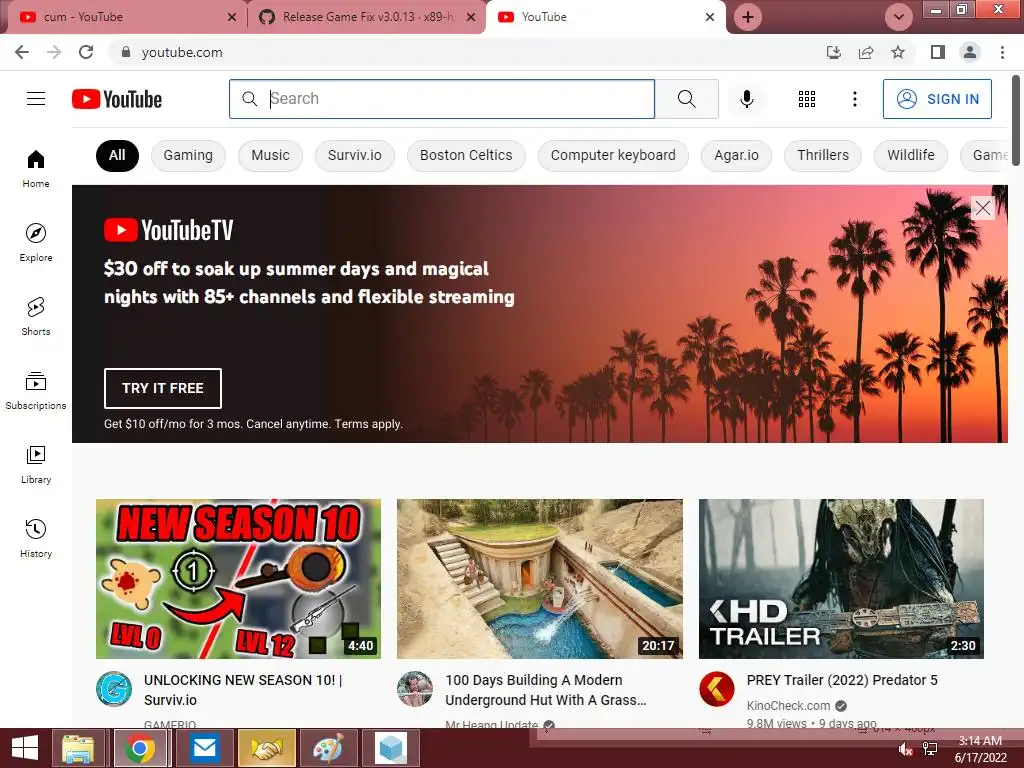Click the search magnifier button
The height and width of the screenshot is (768, 1024).
686,99
